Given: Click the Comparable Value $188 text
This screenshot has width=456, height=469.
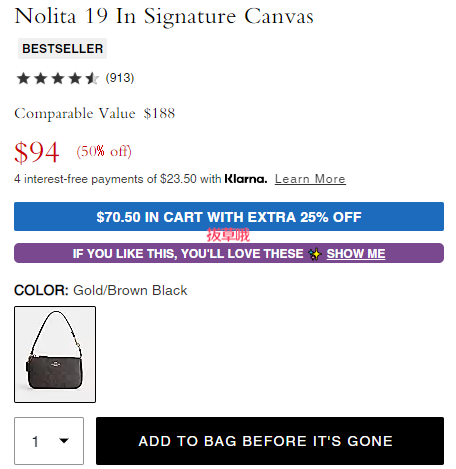Looking at the screenshot, I should pyautogui.click(x=94, y=113).
